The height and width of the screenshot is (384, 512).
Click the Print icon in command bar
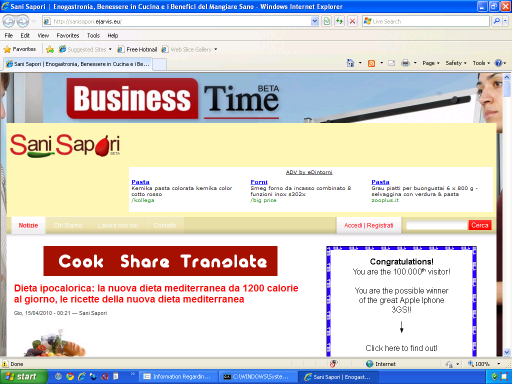pyautogui.click(x=405, y=63)
